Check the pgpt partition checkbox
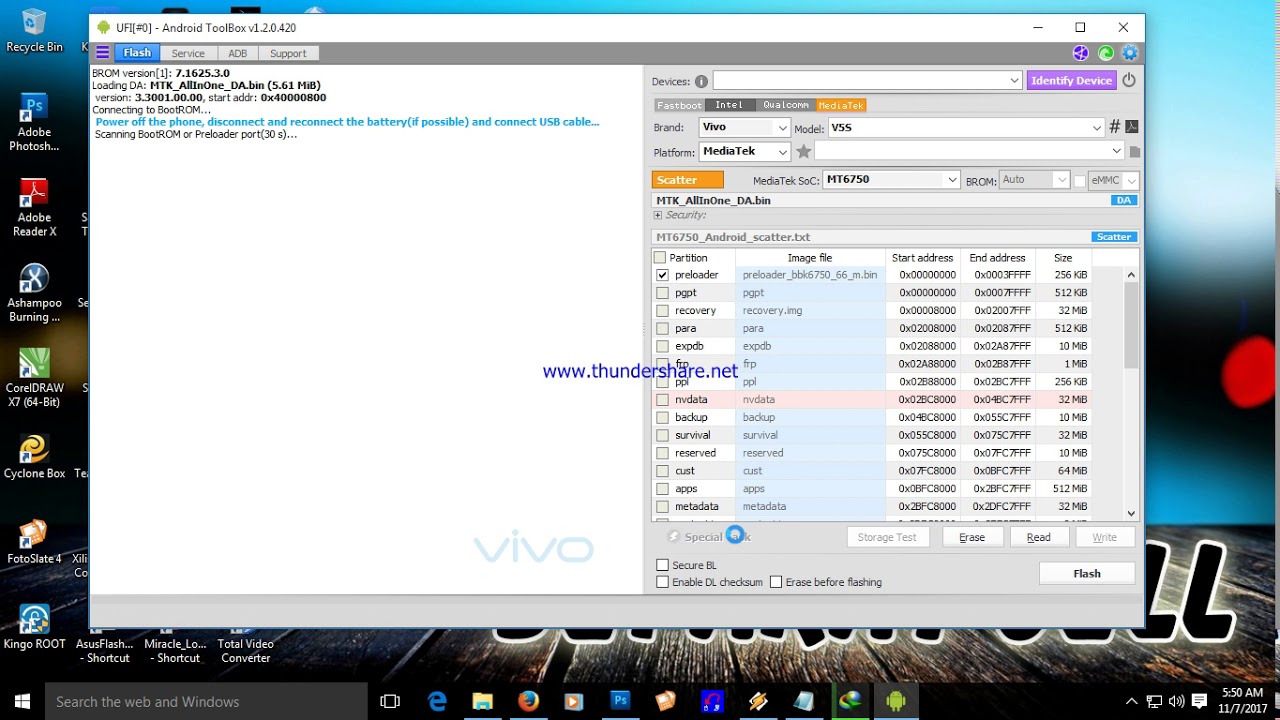This screenshot has height=720, width=1280. tap(662, 293)
